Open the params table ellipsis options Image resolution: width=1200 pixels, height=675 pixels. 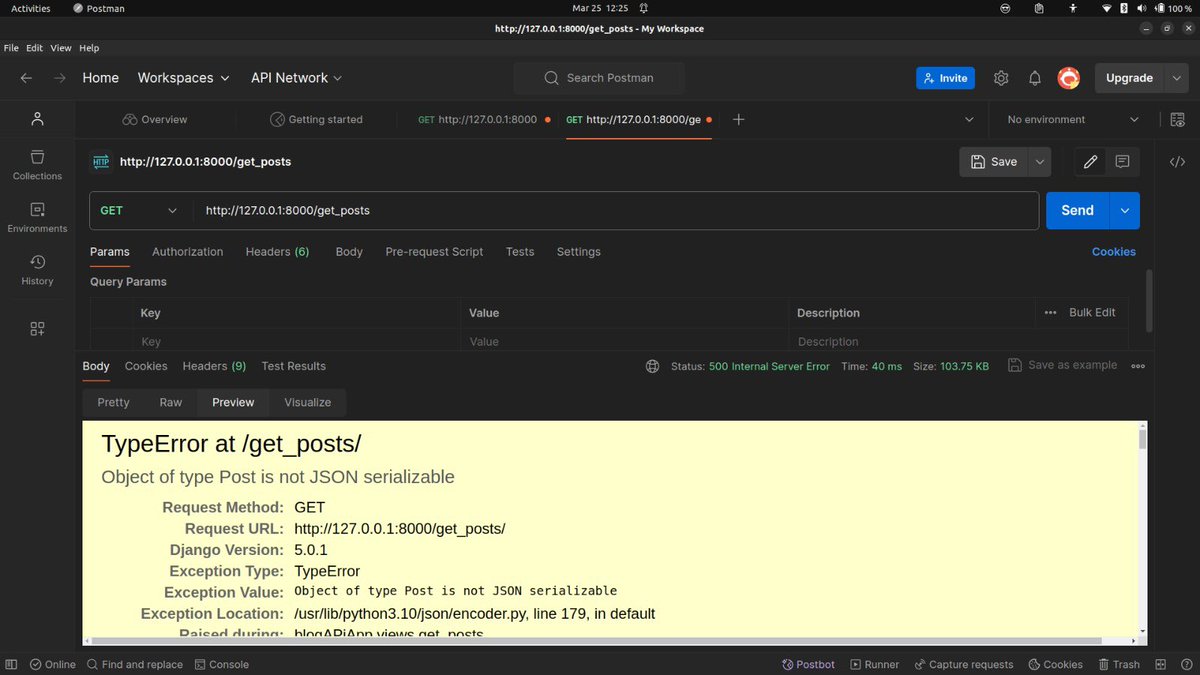pyautogui.click(x=1050, y=313)
